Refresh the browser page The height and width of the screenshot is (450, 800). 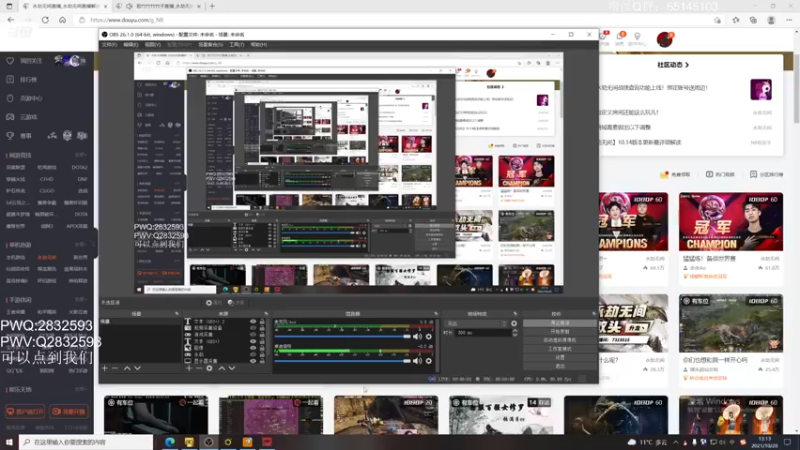pyautogui.click(x=45, y=20)
